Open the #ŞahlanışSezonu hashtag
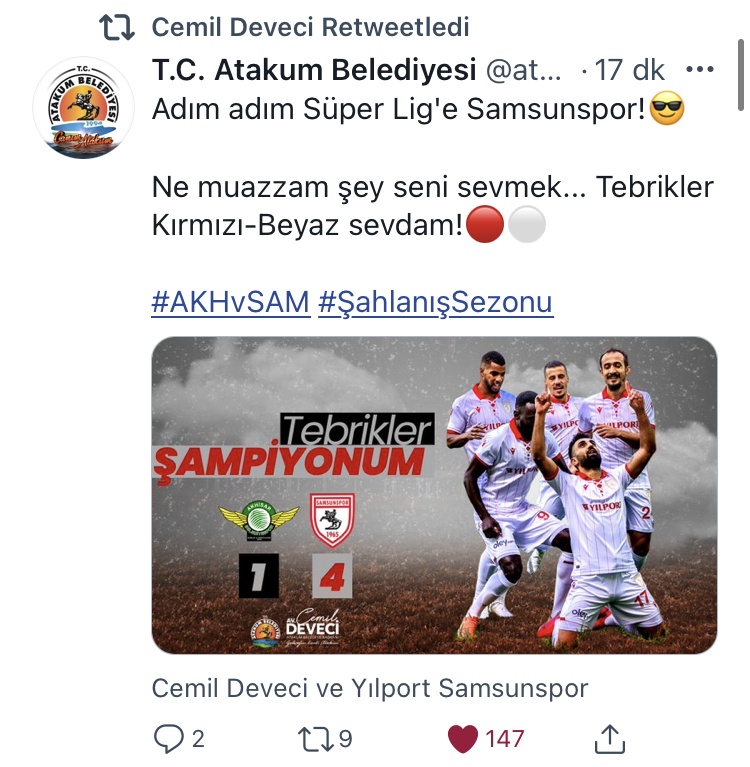 click(x=435, y=302)
